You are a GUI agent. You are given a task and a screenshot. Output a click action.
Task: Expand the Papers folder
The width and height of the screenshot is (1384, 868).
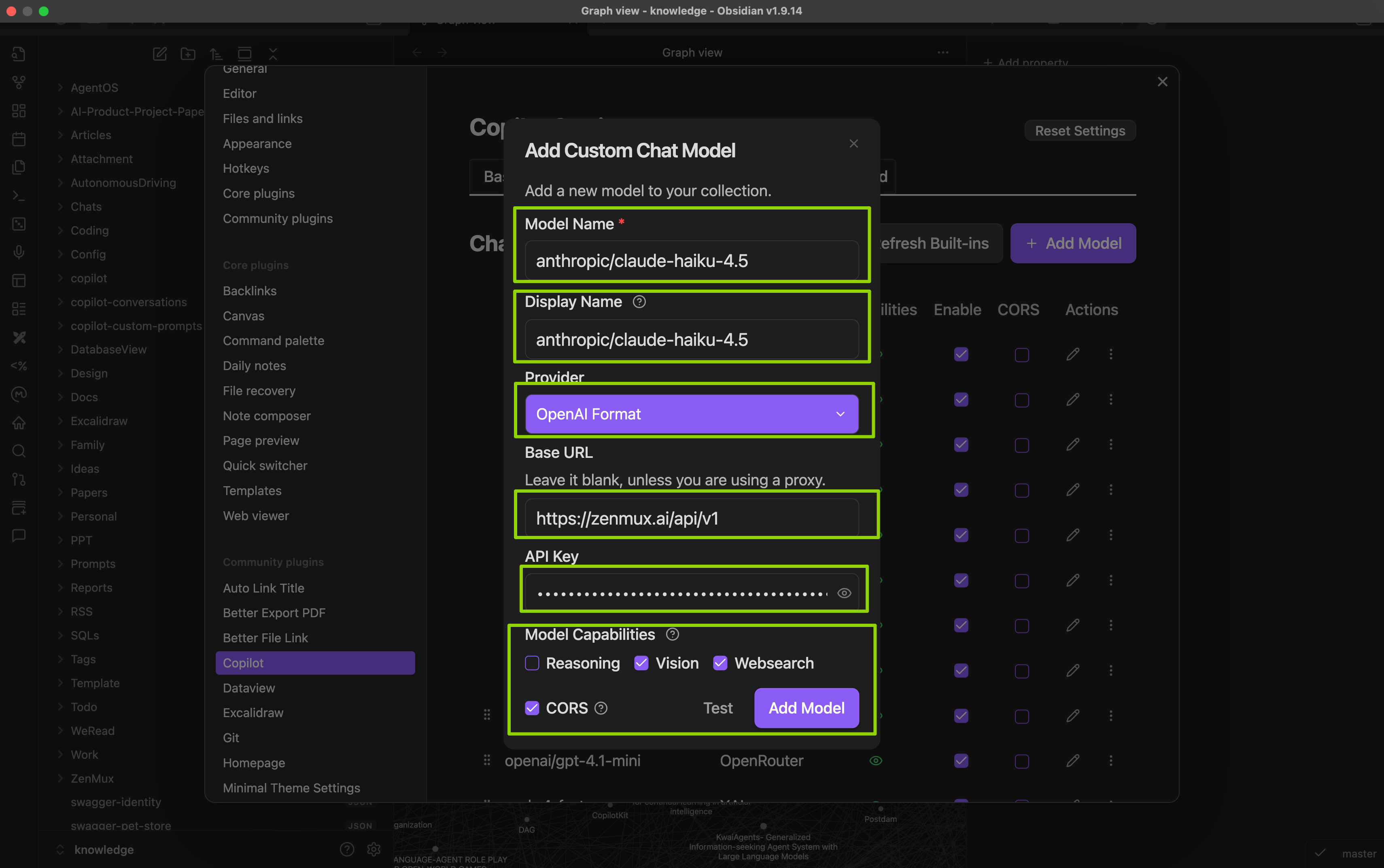(x=60, y=493)
